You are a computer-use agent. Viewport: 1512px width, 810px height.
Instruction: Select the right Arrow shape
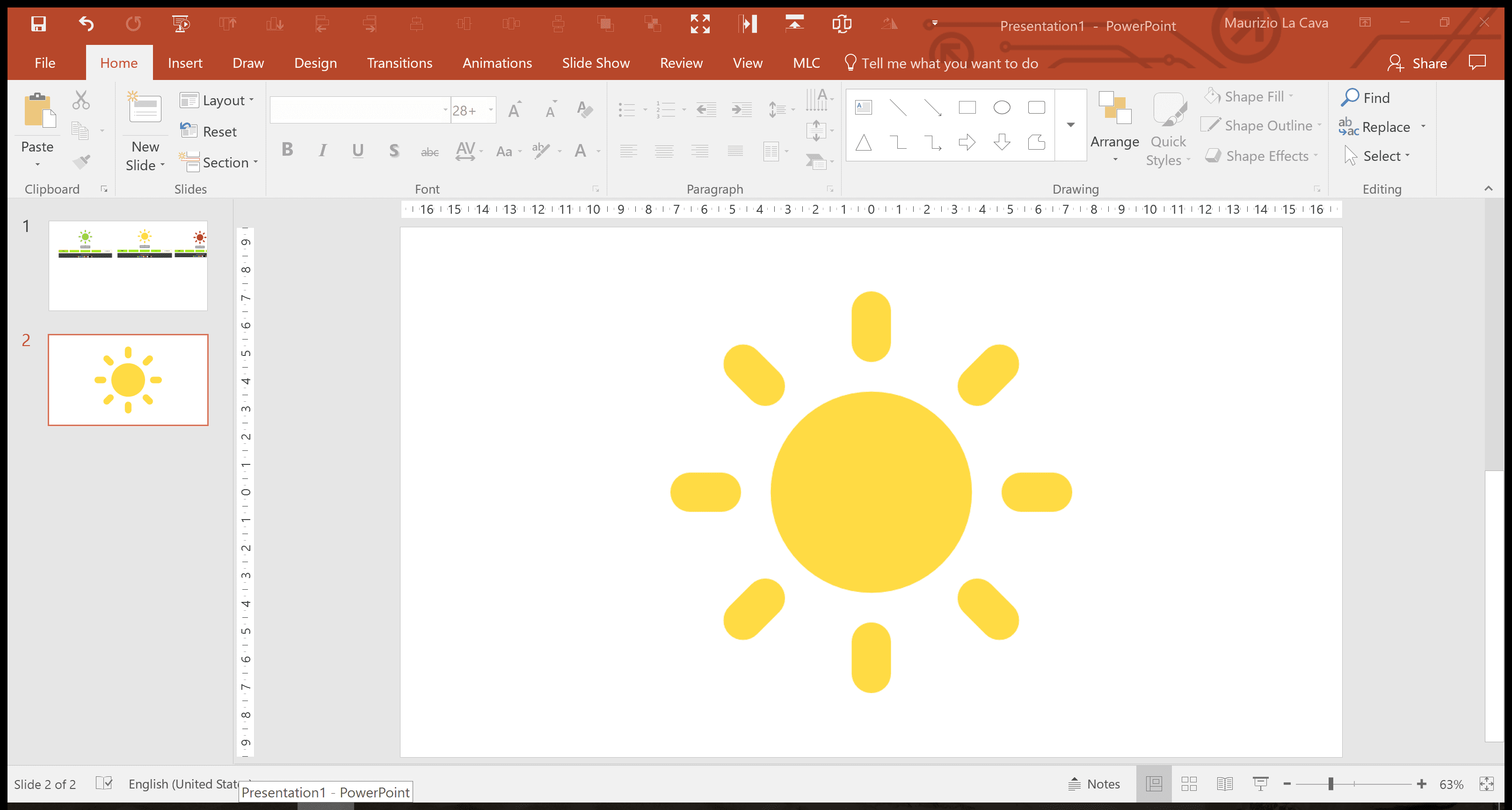[967, 142]
